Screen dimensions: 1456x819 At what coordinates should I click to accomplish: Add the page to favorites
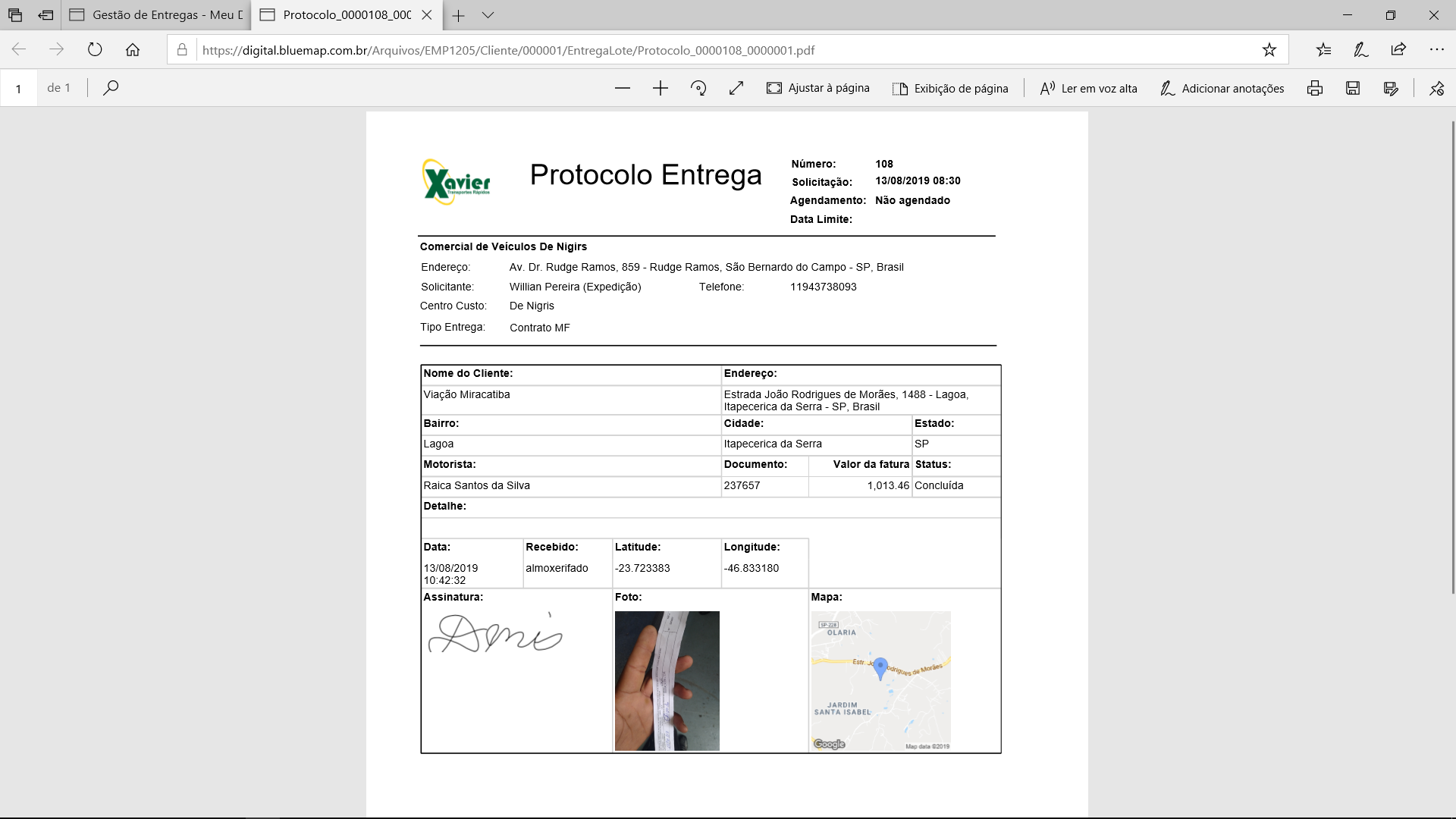(1269, 49)
